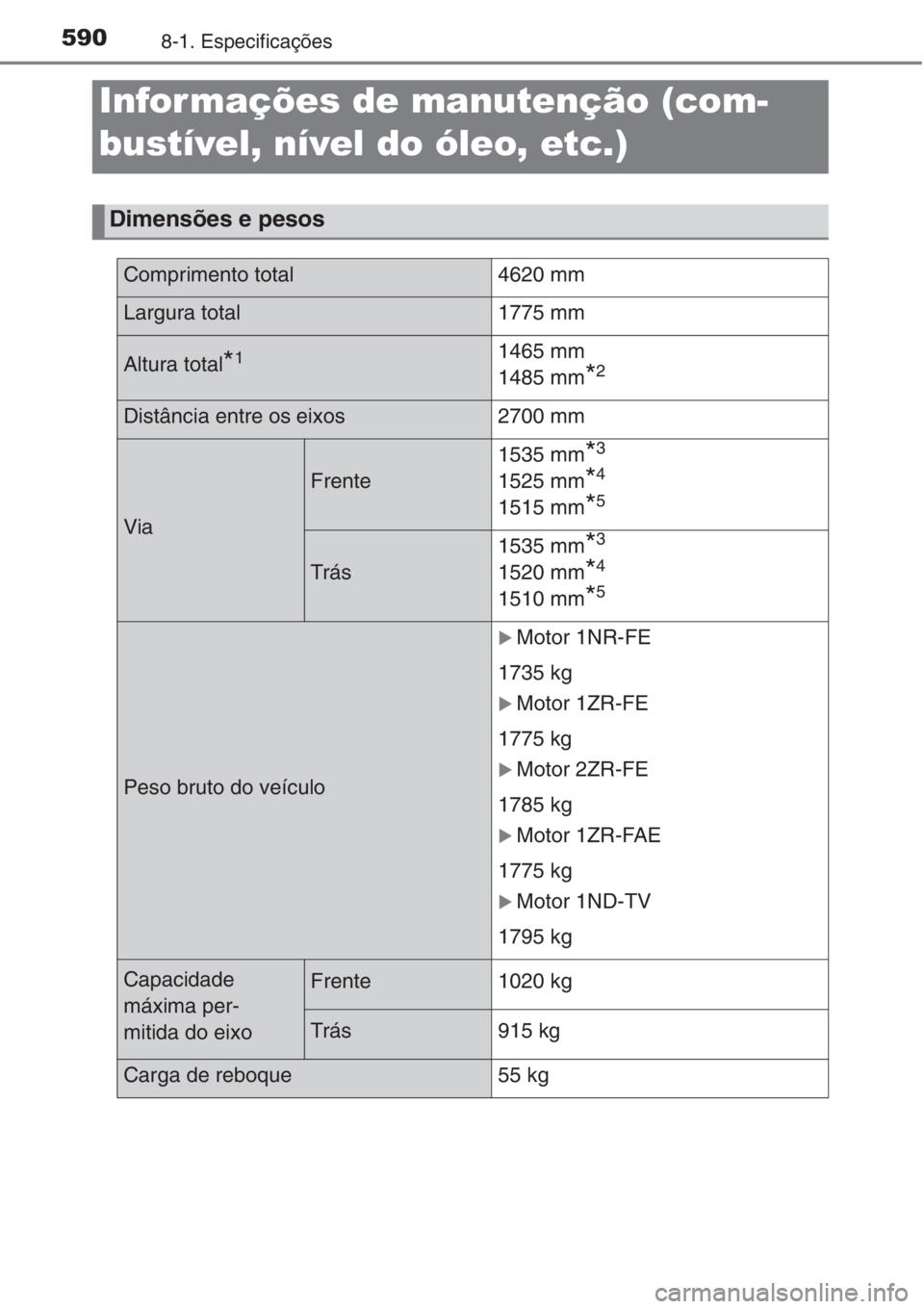This screenshot has width=924, height=1309.
Task: Click the arrow bullet before 'Motor 2ZR-FE'
Action: [x=505, y=770]
